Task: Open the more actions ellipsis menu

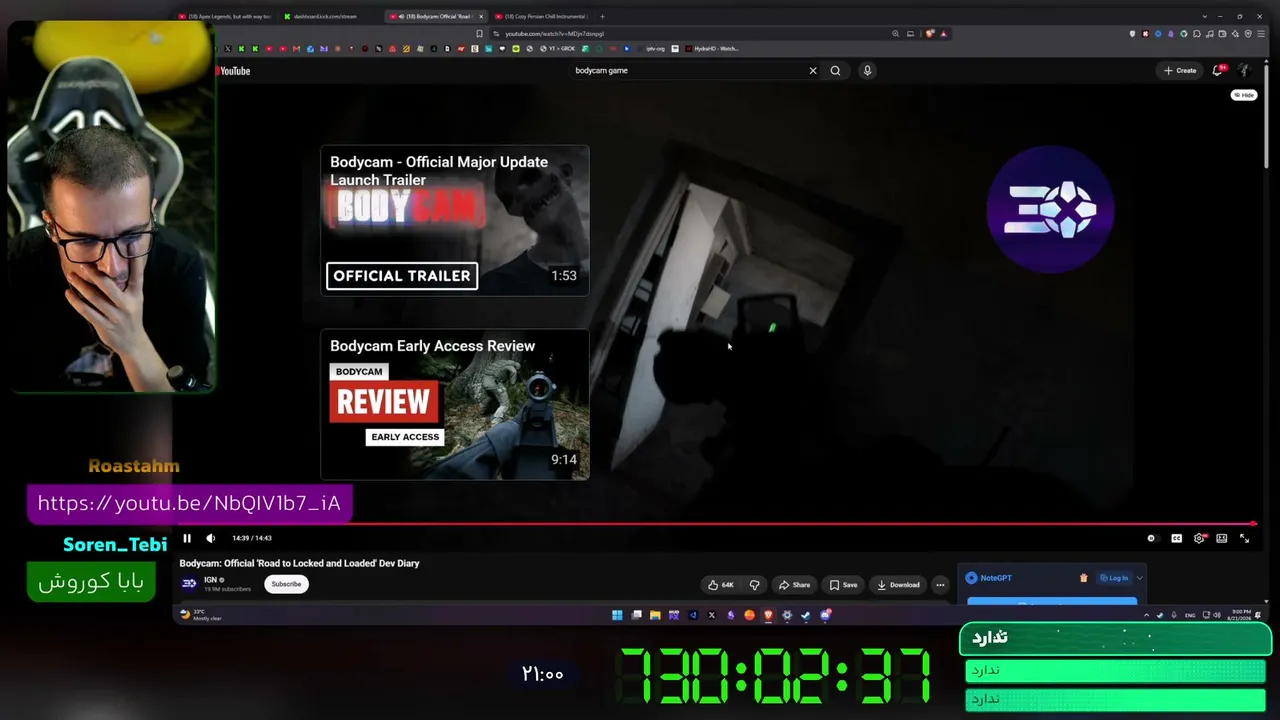Action: point(940,585)
